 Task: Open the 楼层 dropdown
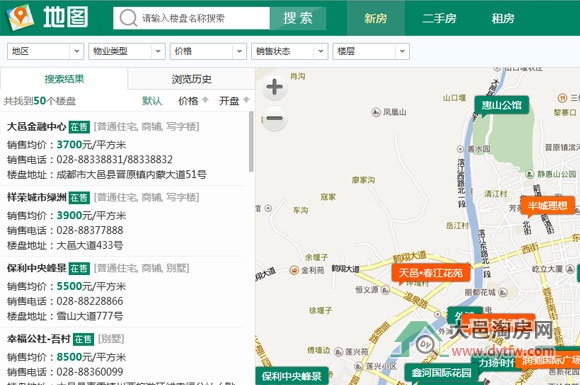point(371,51)
